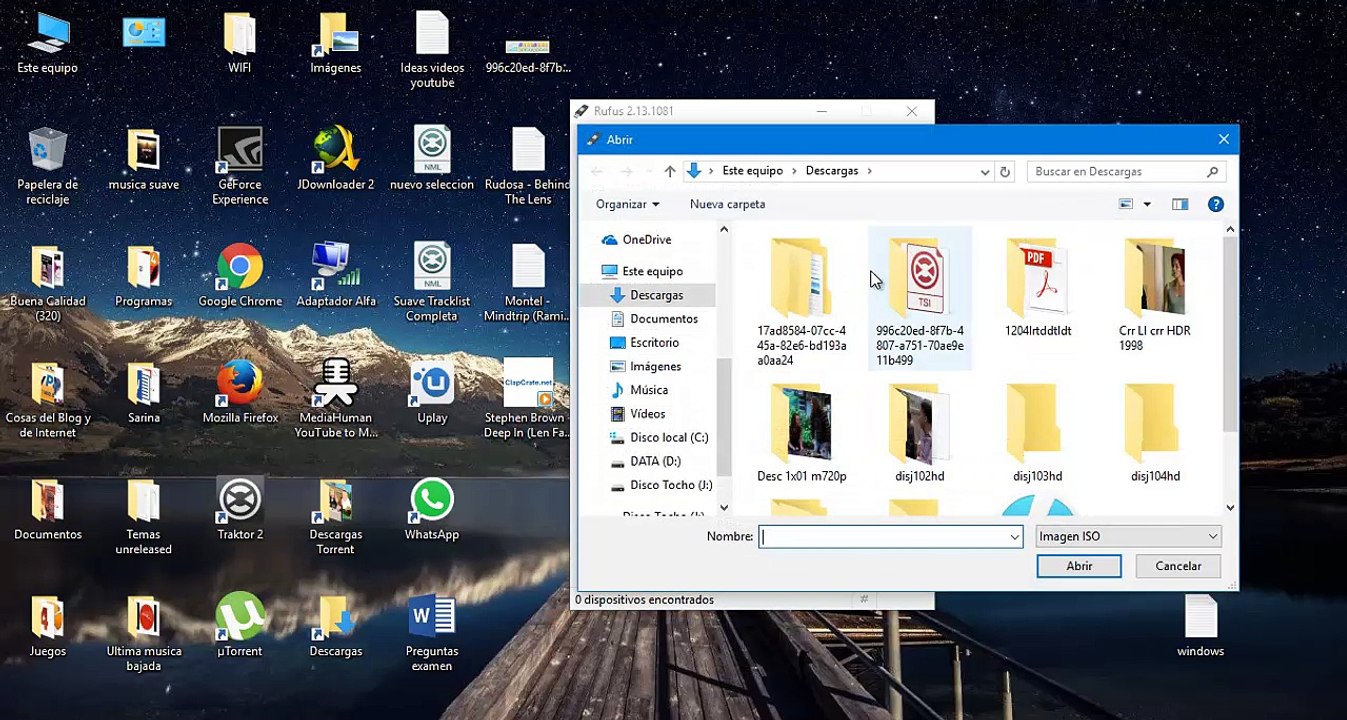Open Juegos folder on desktop
The width and height of the screenshot is (1347, 720).
click(x=47, y=625)
